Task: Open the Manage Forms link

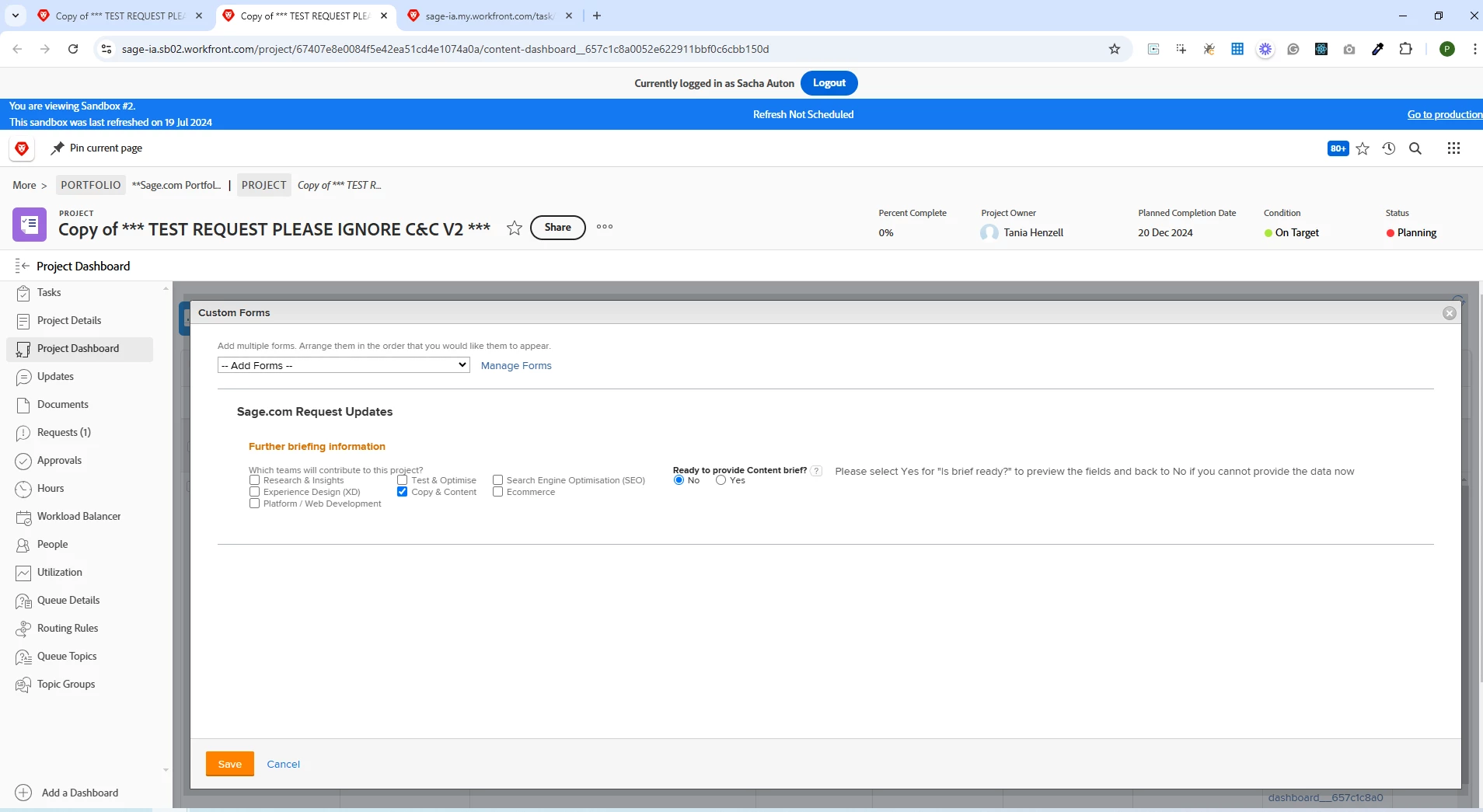Action: pyautogui.click(x=516, y=365)
